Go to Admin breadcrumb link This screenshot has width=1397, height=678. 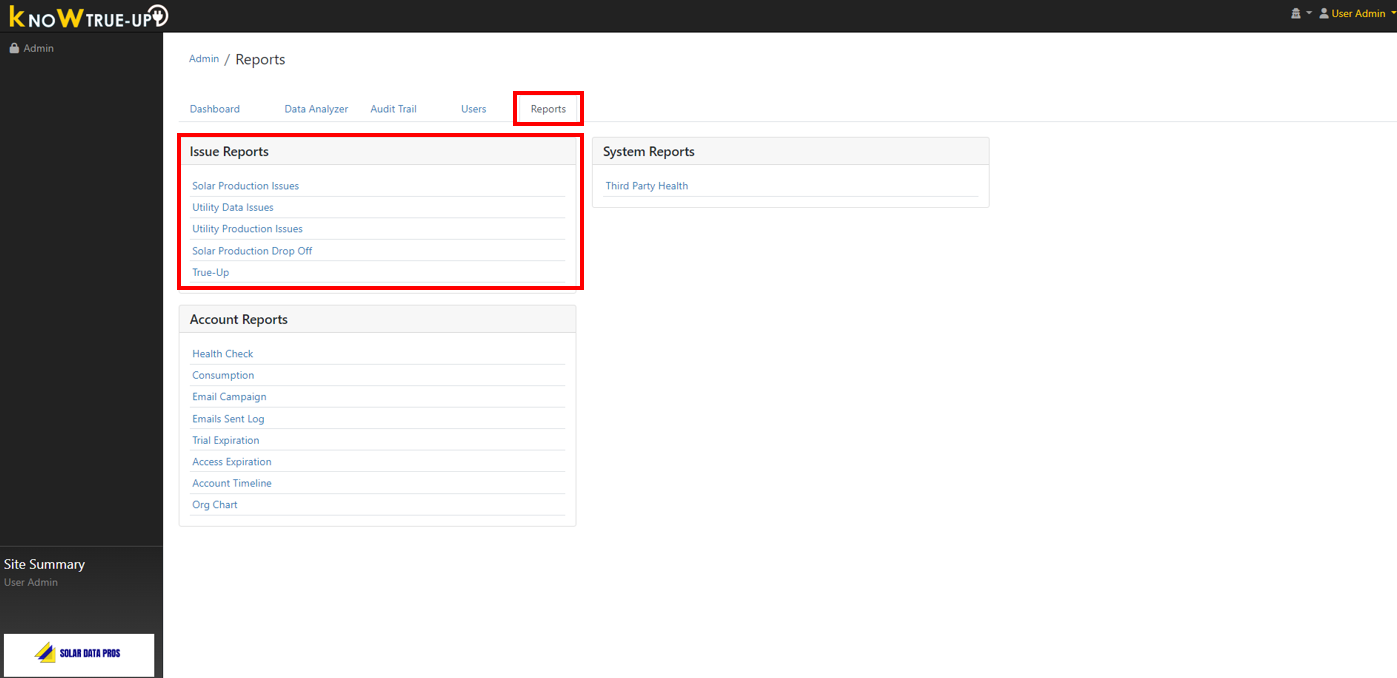[x=204, y=59]
